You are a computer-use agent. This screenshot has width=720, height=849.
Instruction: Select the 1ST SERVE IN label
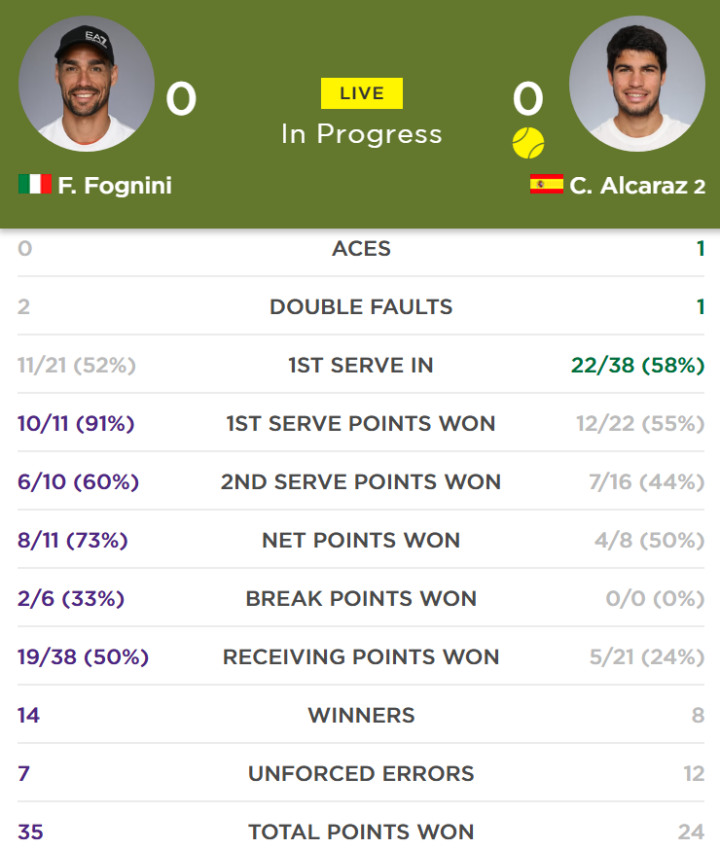361,365
